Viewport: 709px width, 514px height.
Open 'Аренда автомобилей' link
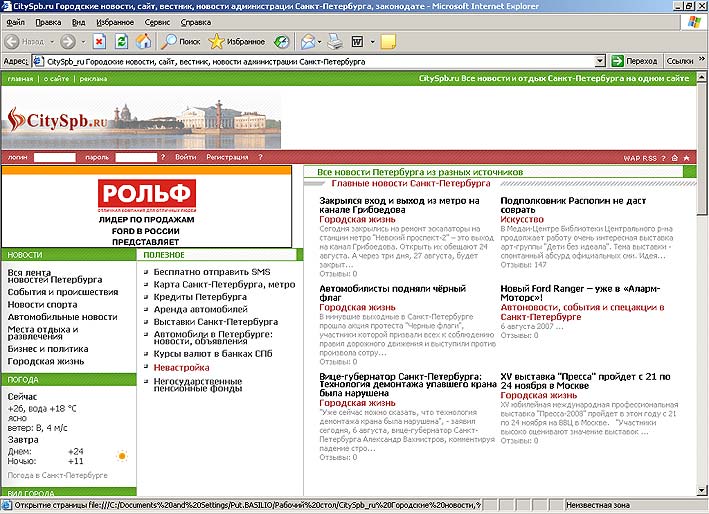coord(200,309)
